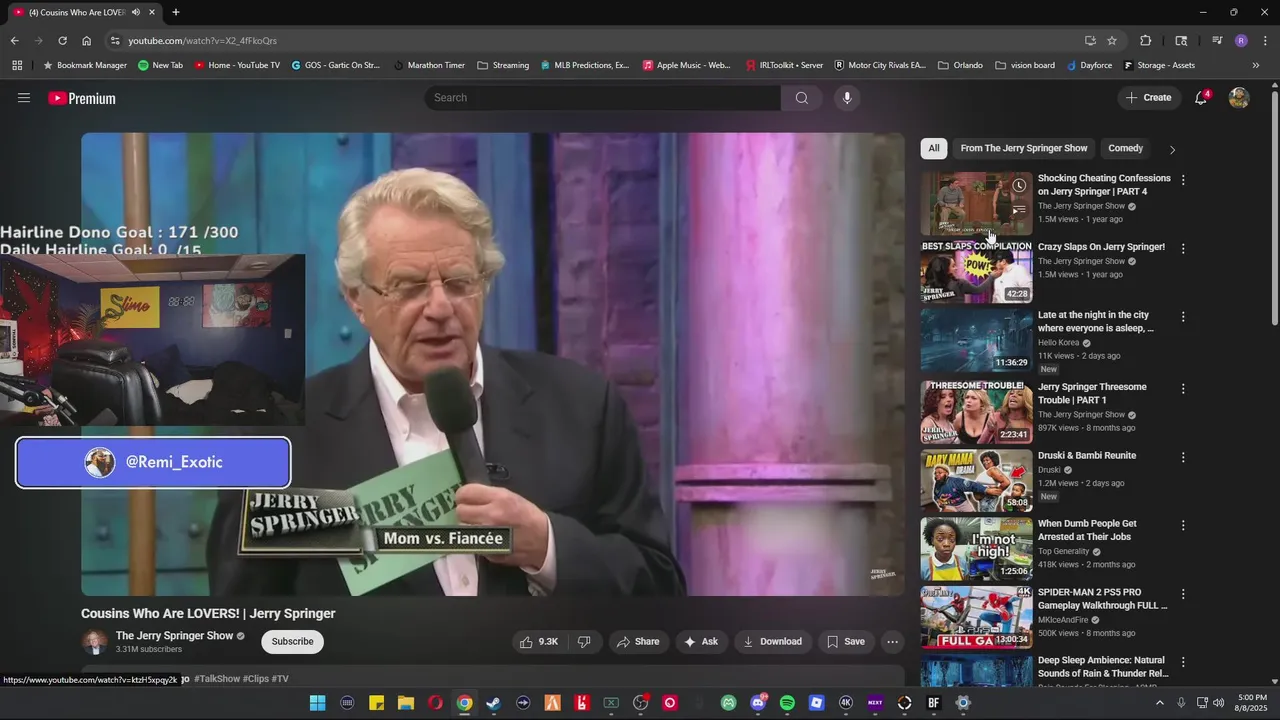1280x720 pixels.
Task: Open a new browser tab
Action: [x=176, y=12]
